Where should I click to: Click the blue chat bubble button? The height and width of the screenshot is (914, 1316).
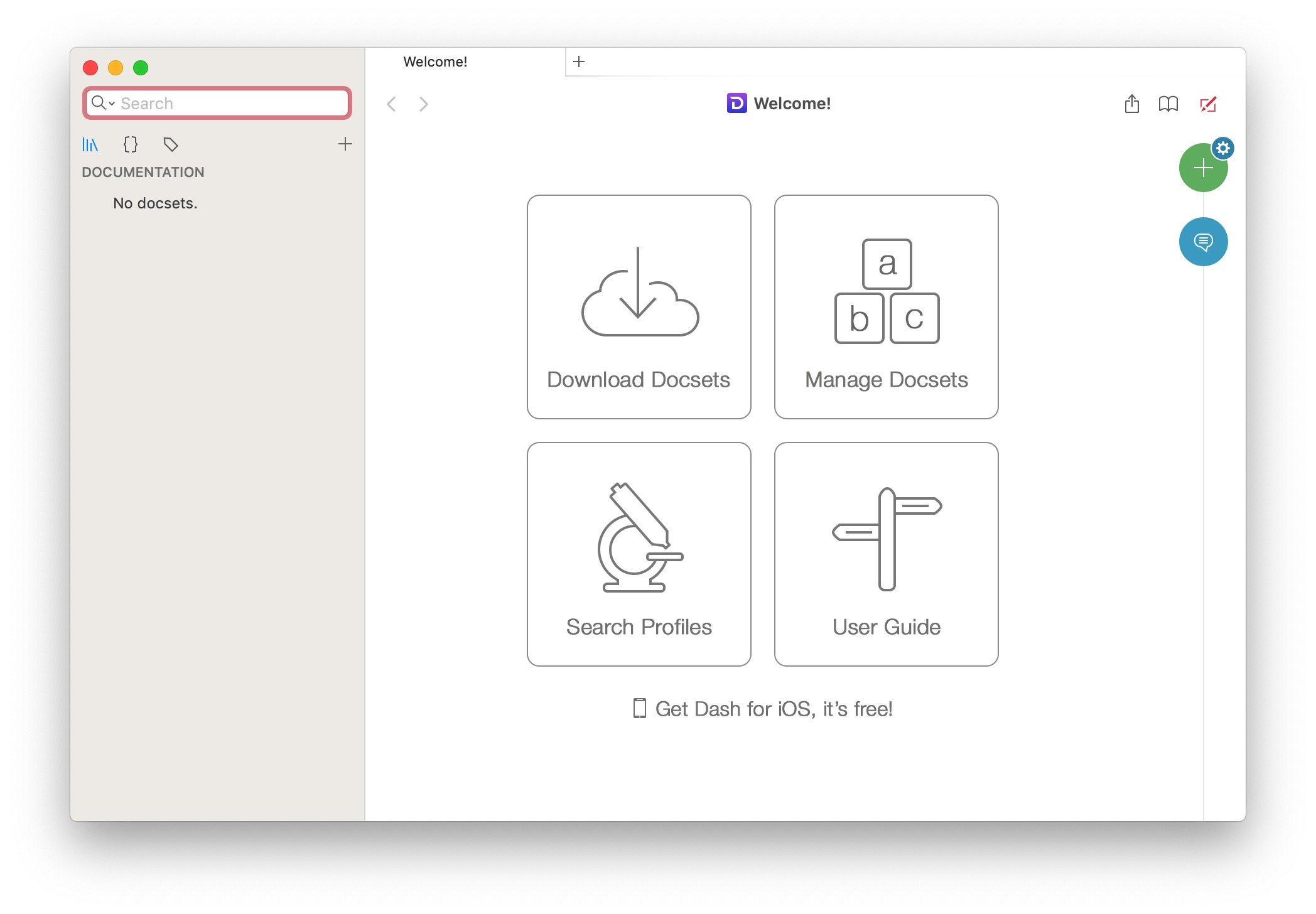coord(1204,242)
